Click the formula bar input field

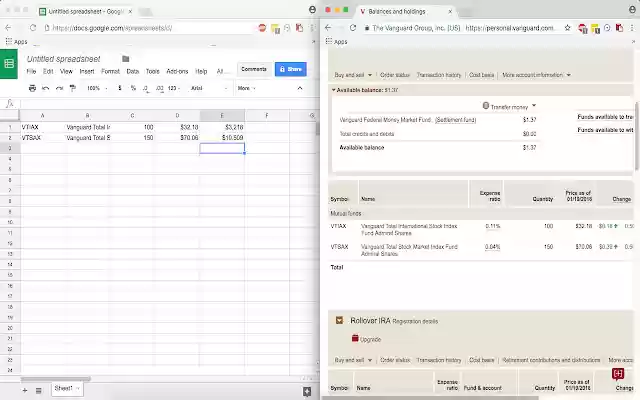[167, 104]
